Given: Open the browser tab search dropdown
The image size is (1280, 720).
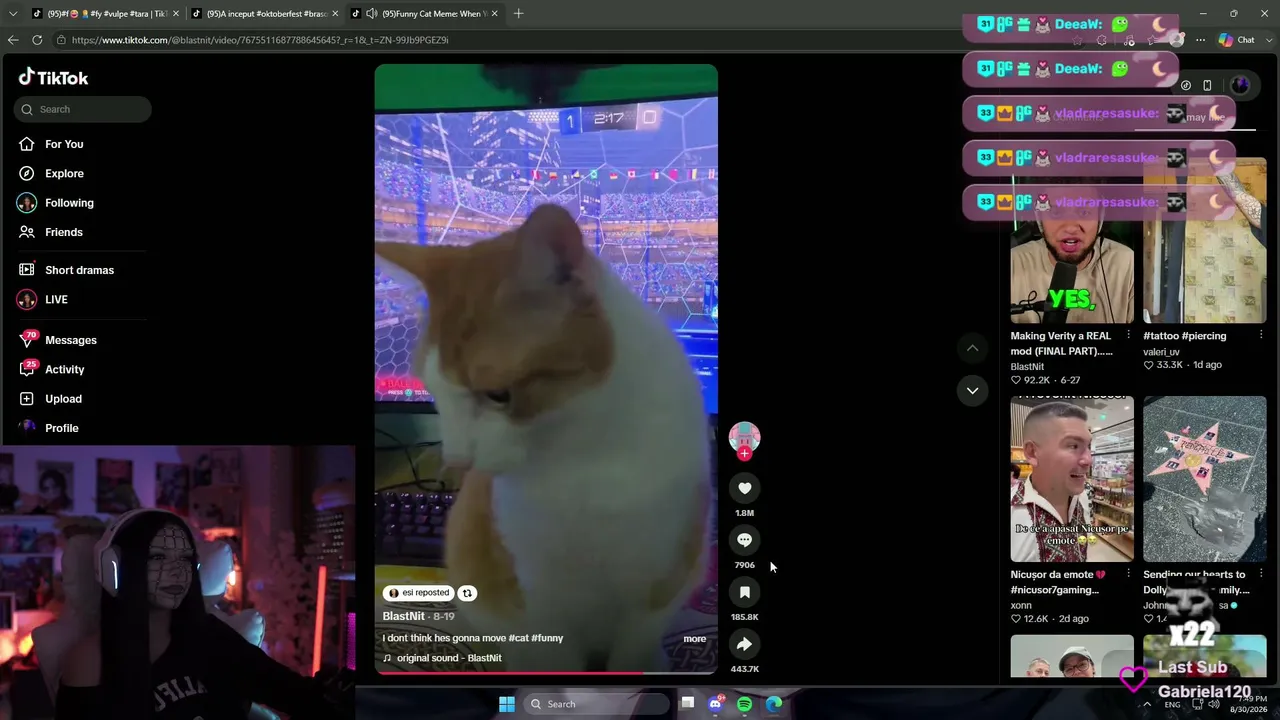Looking at the screenshot, I should (13, 14).
